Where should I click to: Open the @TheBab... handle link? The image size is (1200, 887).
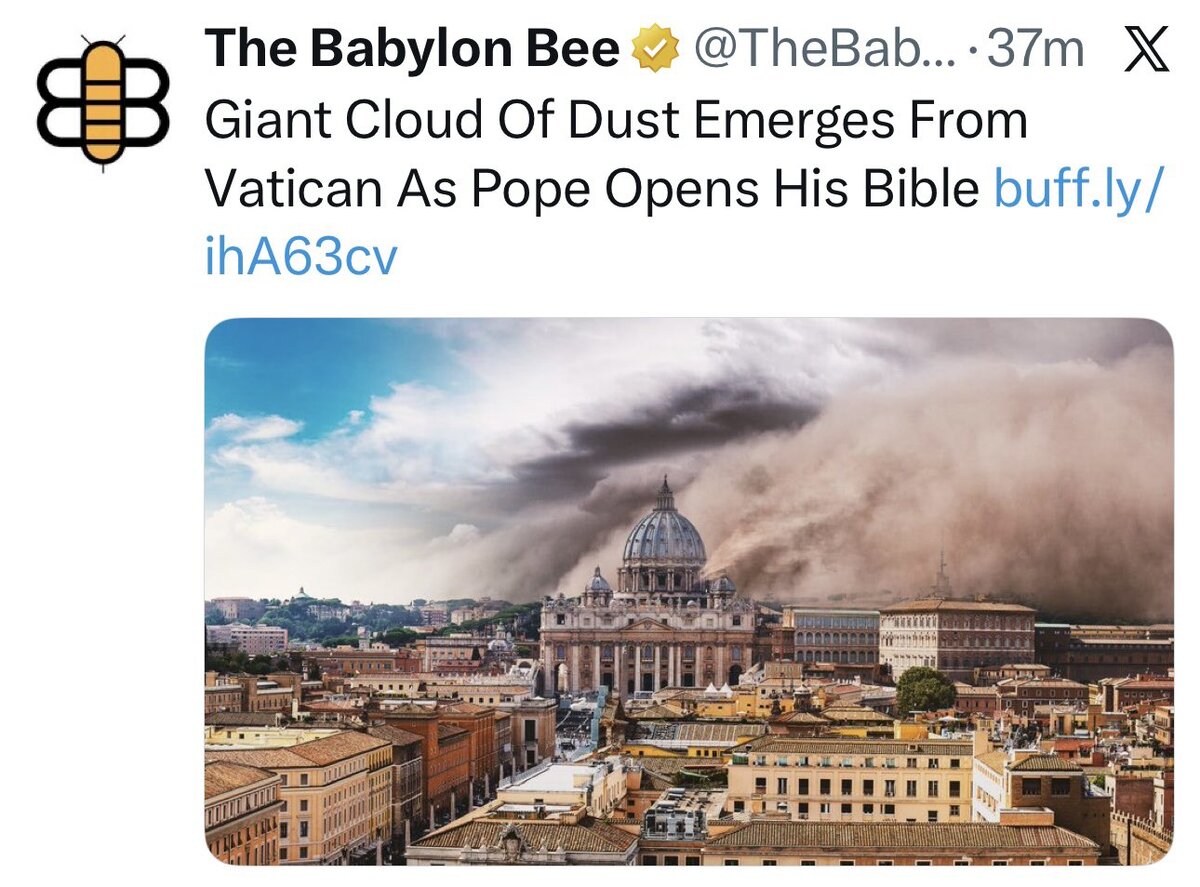coord(824,50)
